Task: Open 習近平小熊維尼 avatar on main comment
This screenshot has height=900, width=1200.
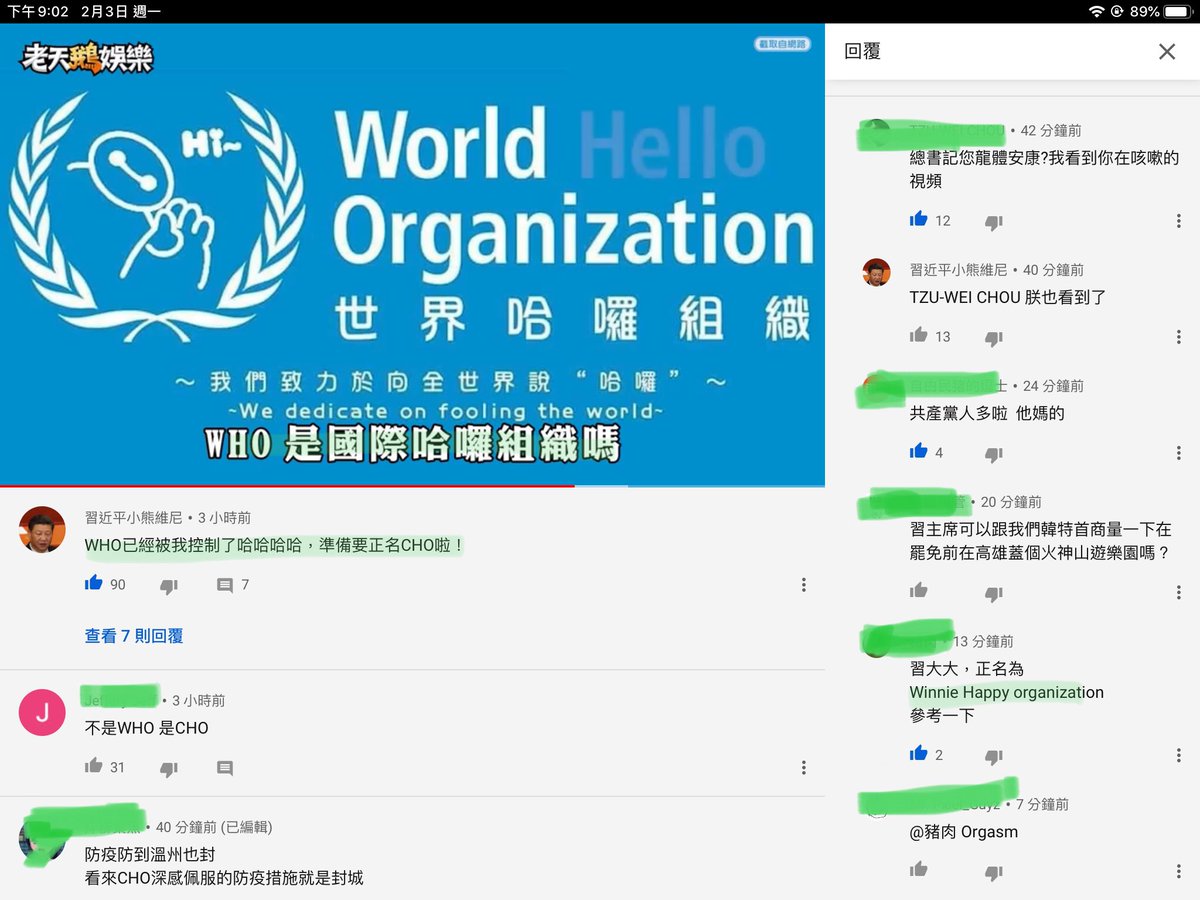Action: [x=42, y=530]
